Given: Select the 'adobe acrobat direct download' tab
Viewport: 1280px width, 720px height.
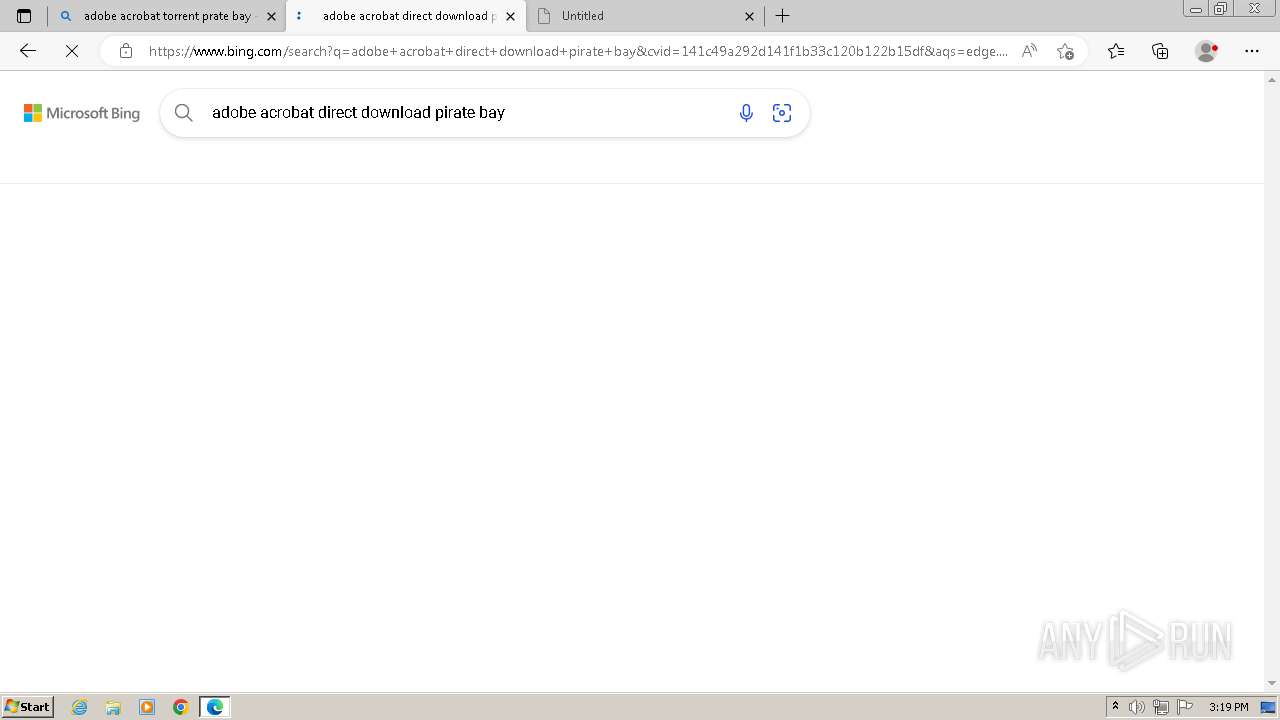Looking at the screenshot, I should (x=405, y=16).
